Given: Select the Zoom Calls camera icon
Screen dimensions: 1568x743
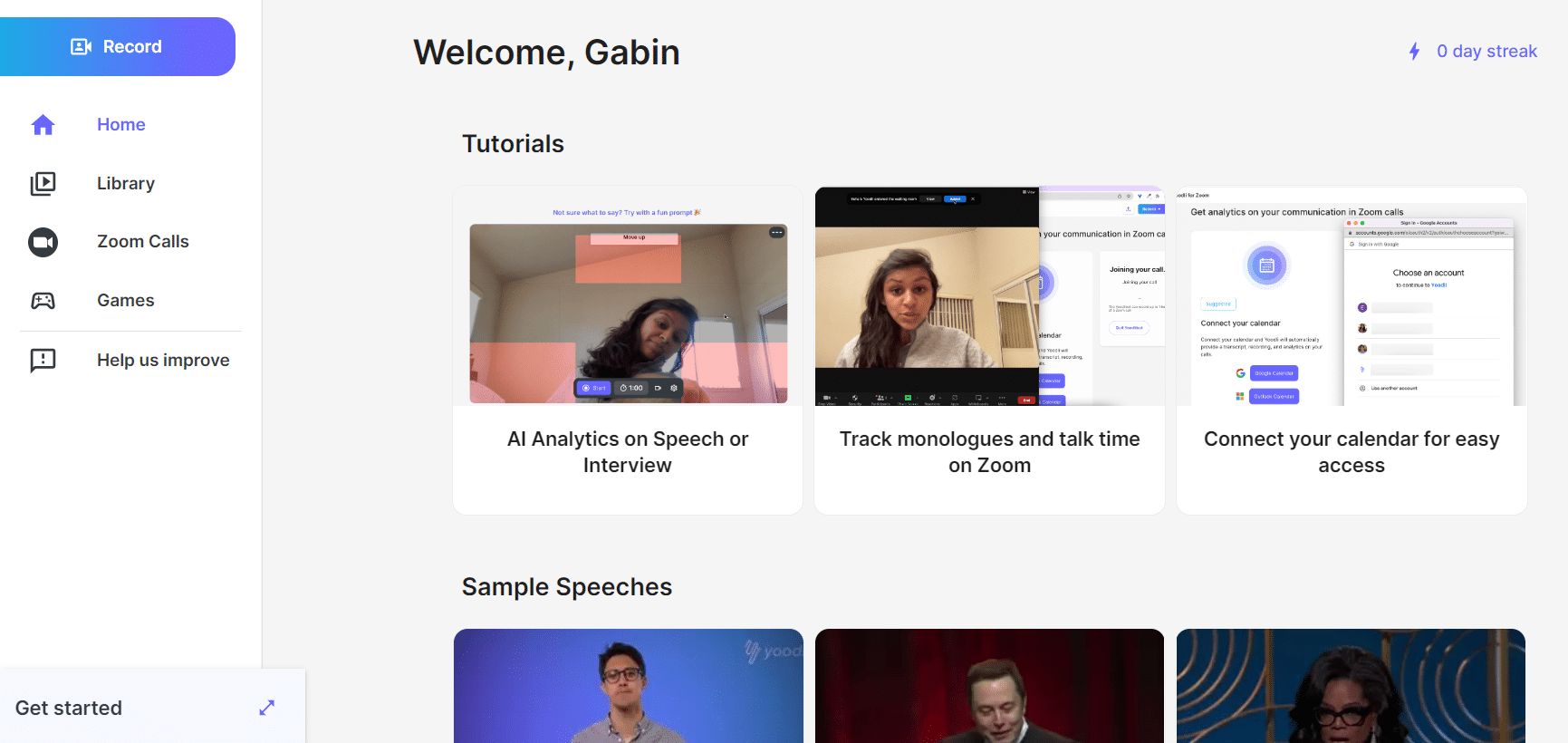Looking at the screenshot, I should coord(43,242).
